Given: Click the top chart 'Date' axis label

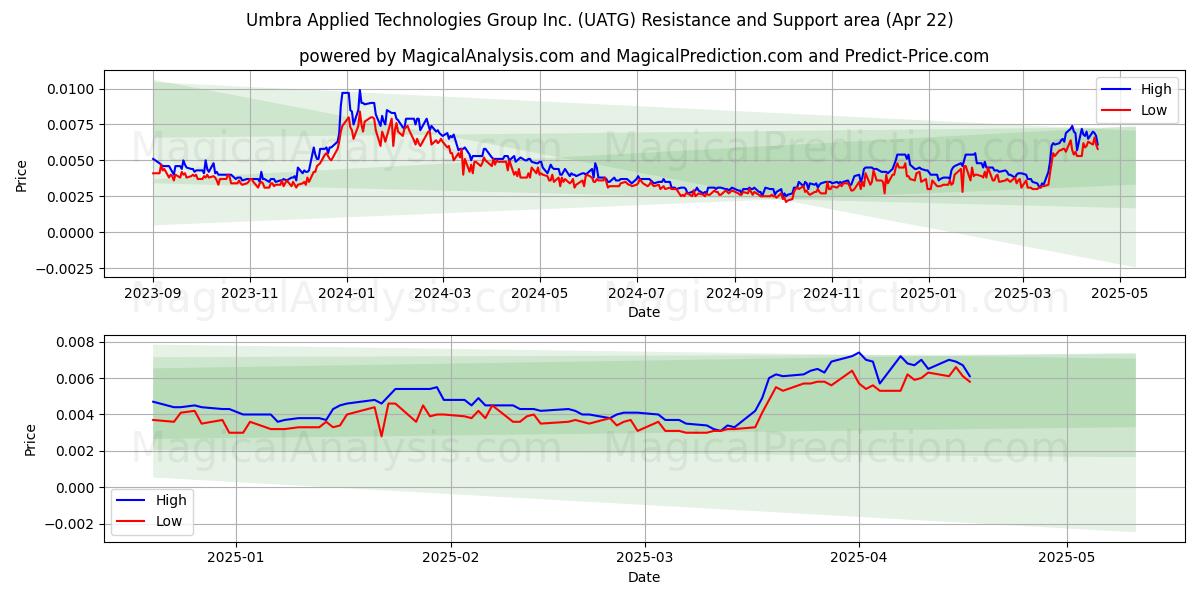Looking at the screenshot, I should click(644, 312).
